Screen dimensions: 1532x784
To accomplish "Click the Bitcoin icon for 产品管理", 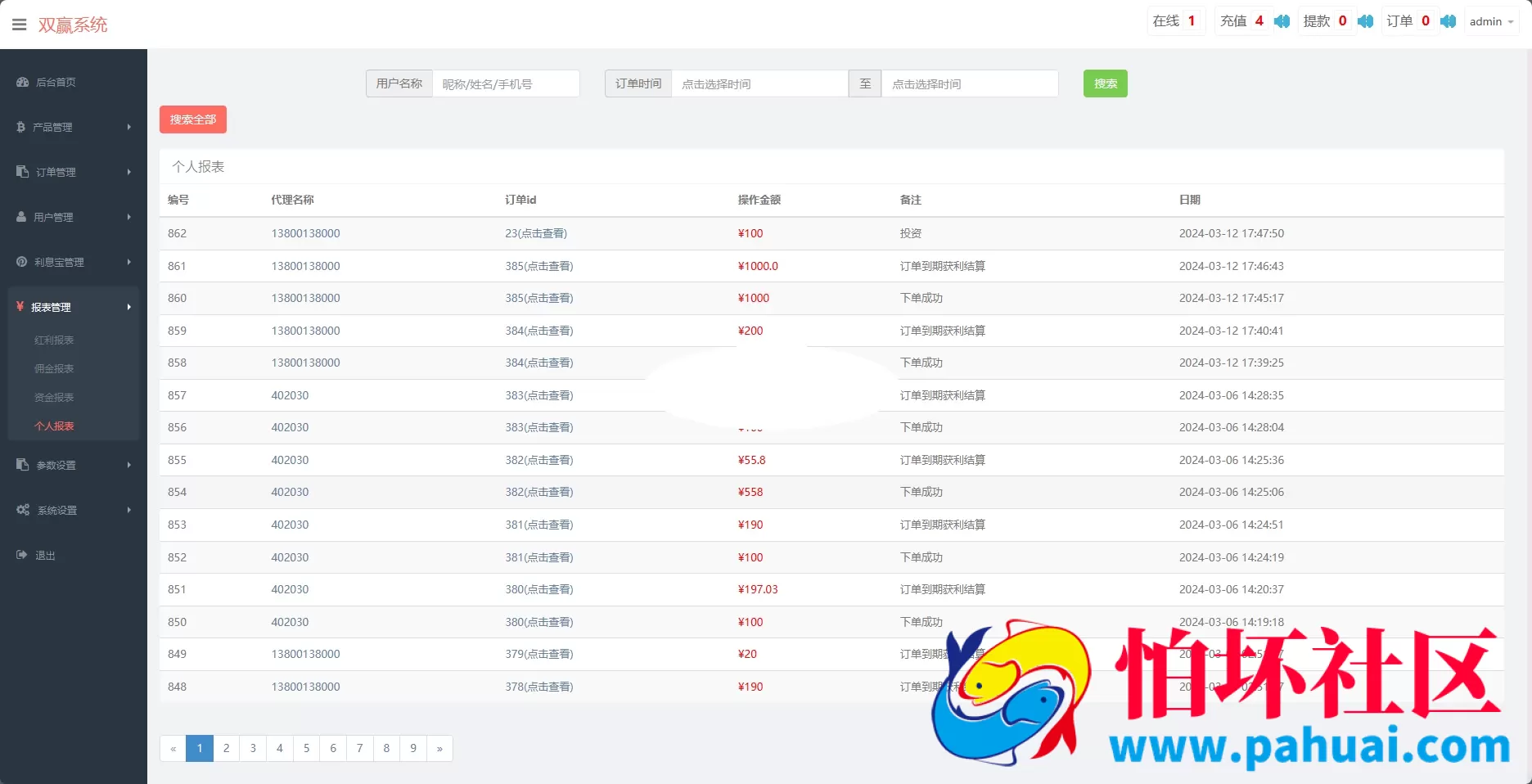I will point(20,127).
